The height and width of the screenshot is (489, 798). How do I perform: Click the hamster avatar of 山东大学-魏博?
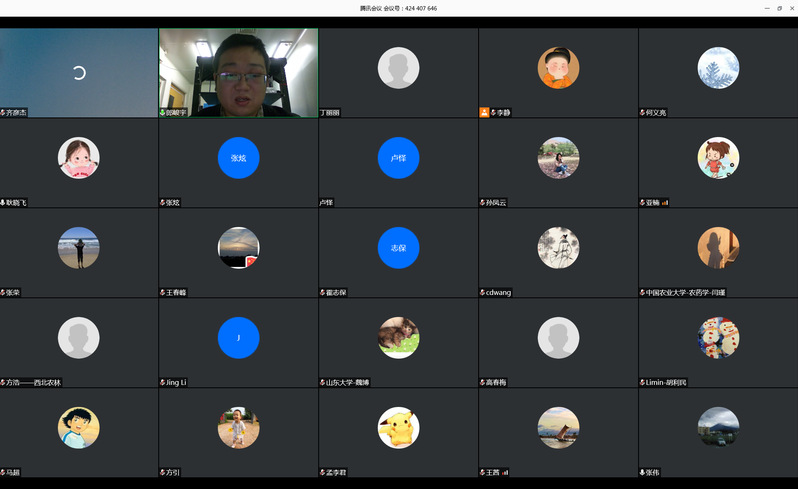(x=398, y=337)
